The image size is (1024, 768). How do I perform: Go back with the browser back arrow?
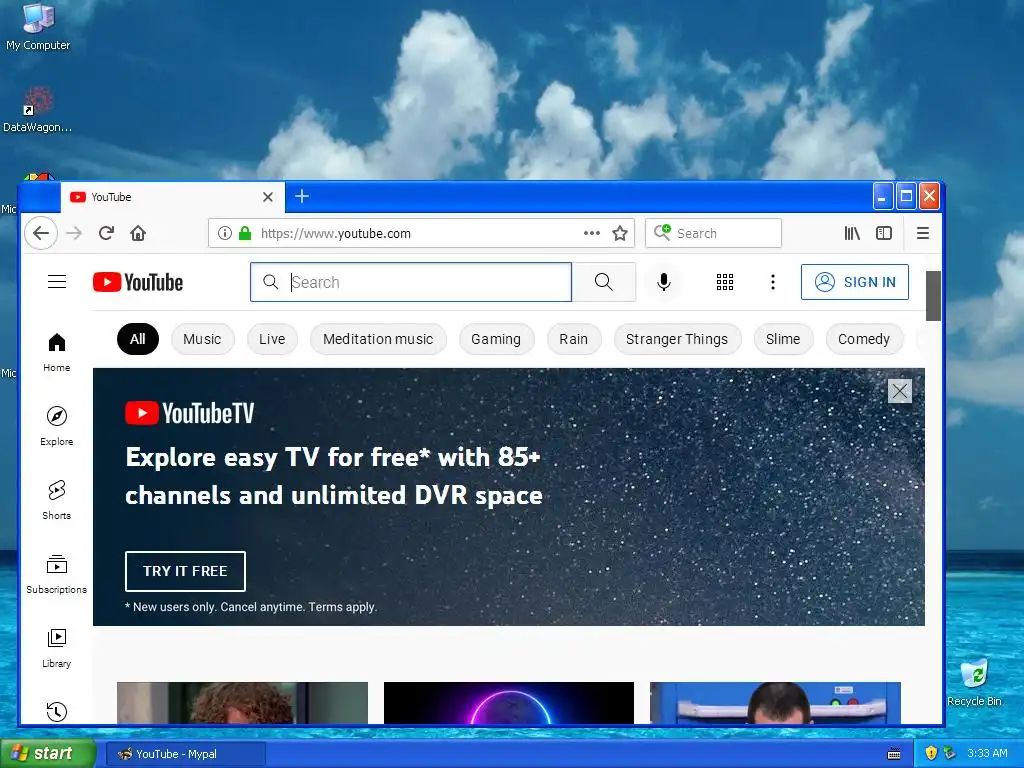41,233
